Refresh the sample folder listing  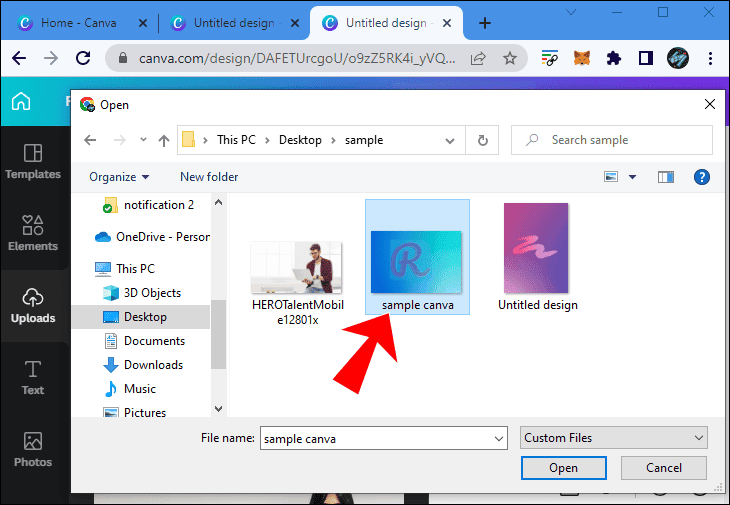pos(483,140)
